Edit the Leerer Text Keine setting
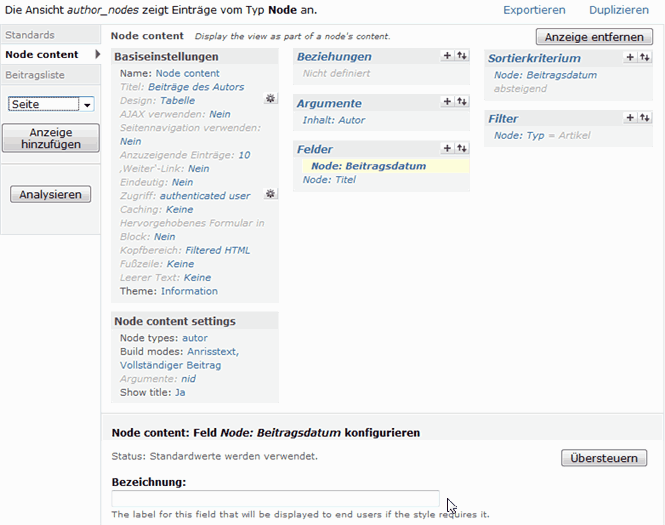This screenshot has width=665, height=525. tap(197, 277)
